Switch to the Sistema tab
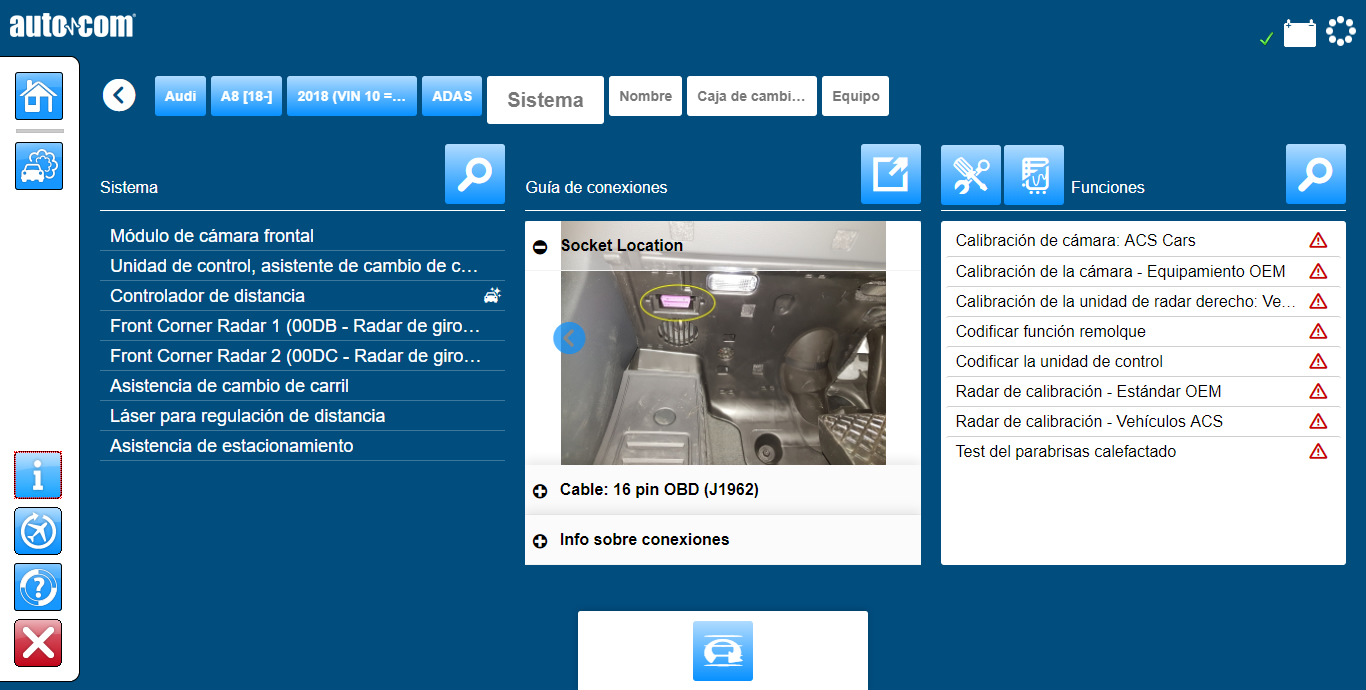 pyautogui.click(x=545, y=100)
